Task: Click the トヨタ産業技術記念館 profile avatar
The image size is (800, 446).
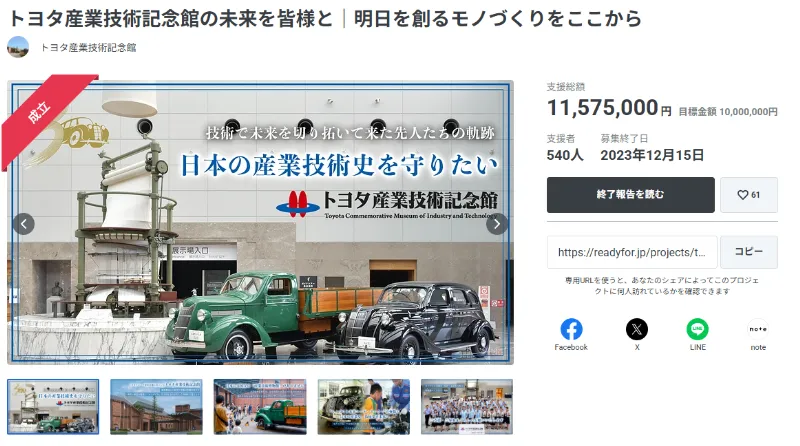Action: pyautogui.click(x=18, y=47)
